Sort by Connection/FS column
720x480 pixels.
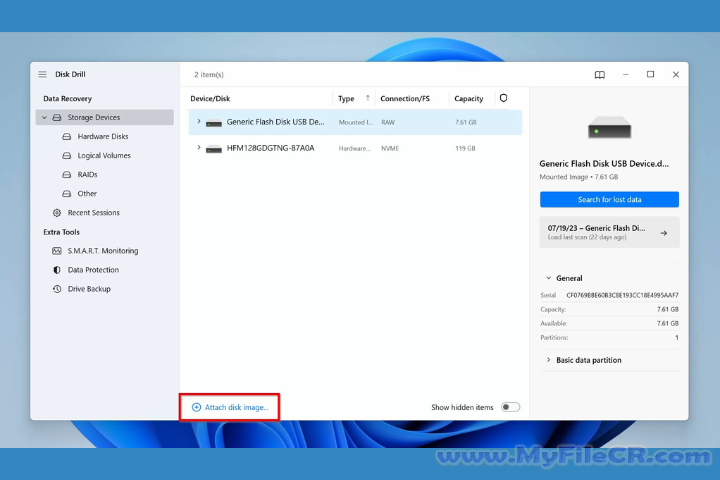tap(405, 99)
